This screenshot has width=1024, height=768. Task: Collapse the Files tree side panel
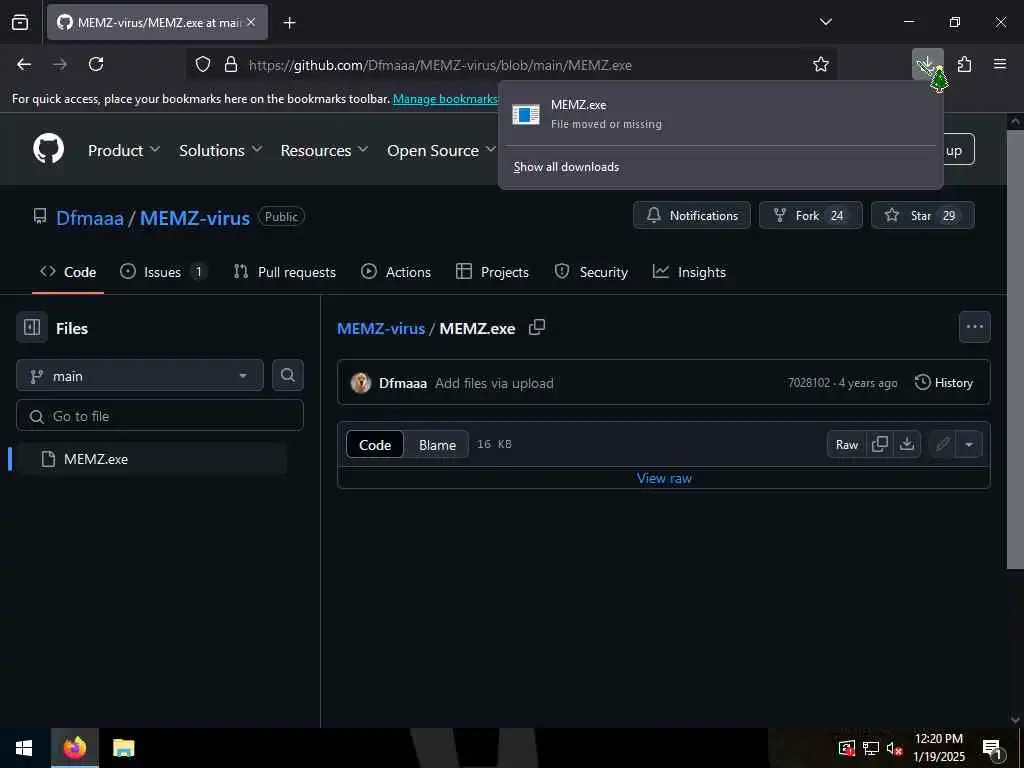[32, 327]
